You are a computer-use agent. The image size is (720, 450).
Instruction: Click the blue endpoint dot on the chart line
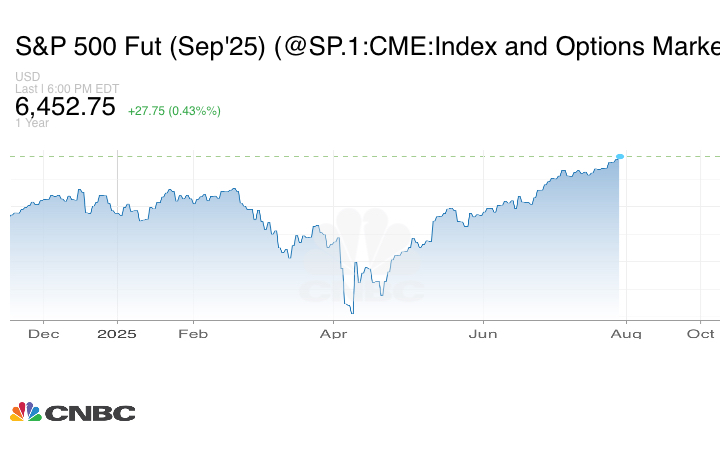pos(620,156)
